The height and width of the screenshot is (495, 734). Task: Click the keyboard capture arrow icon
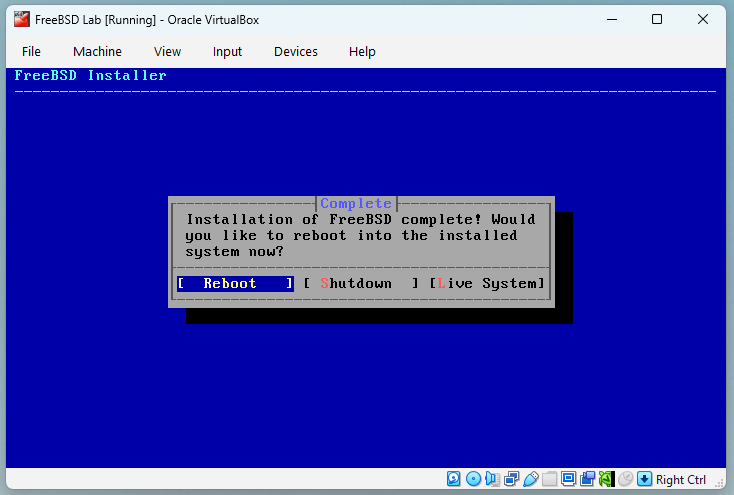point(645,479)
